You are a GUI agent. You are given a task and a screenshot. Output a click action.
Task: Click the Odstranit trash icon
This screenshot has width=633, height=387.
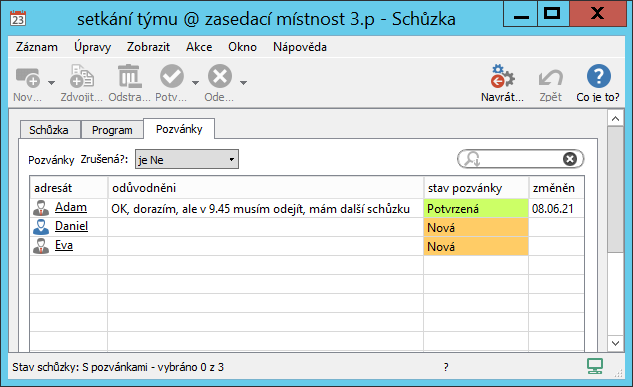tap(130, 76)
